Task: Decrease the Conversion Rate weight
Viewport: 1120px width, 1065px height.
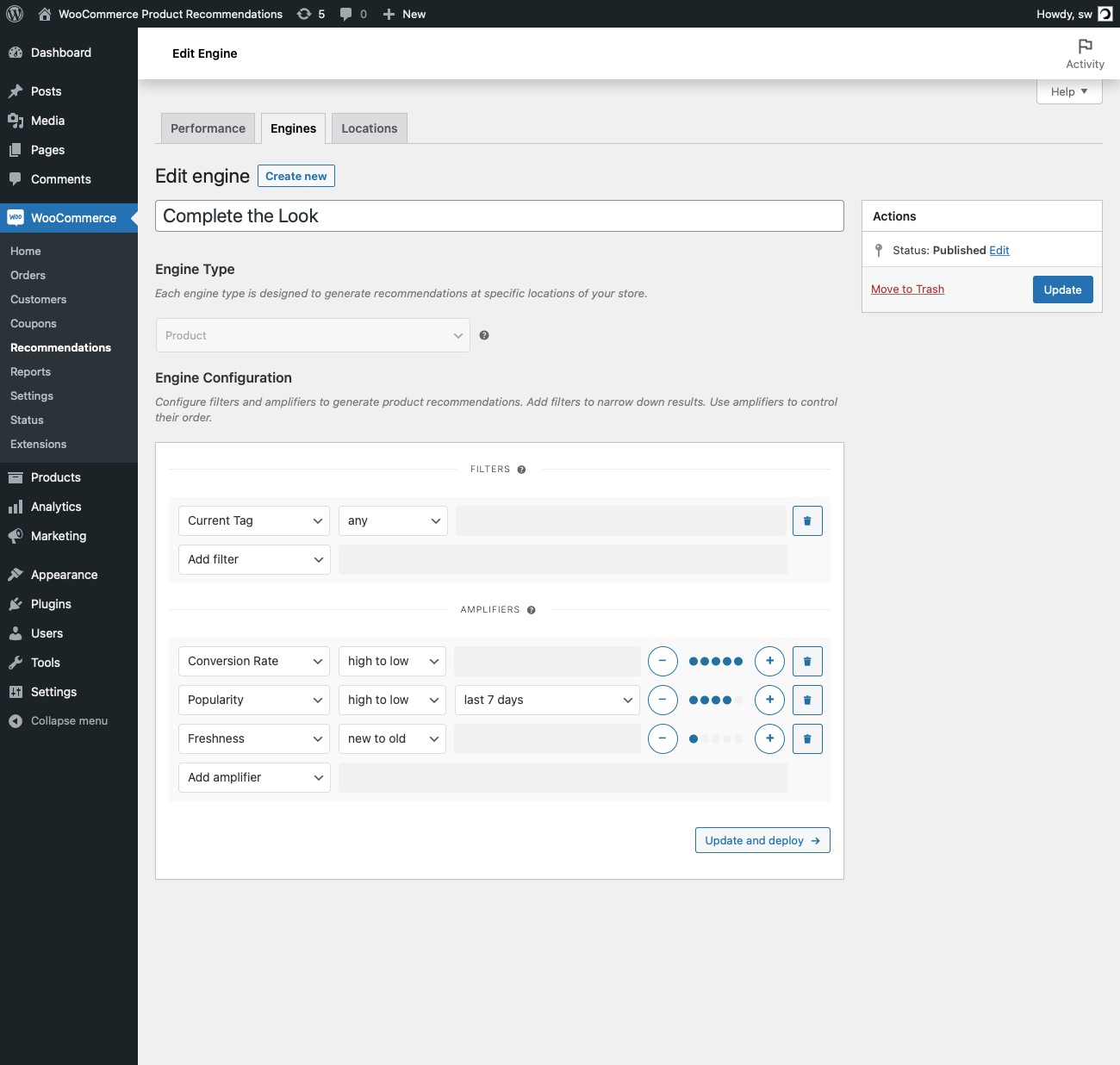Action: (663, 661)
